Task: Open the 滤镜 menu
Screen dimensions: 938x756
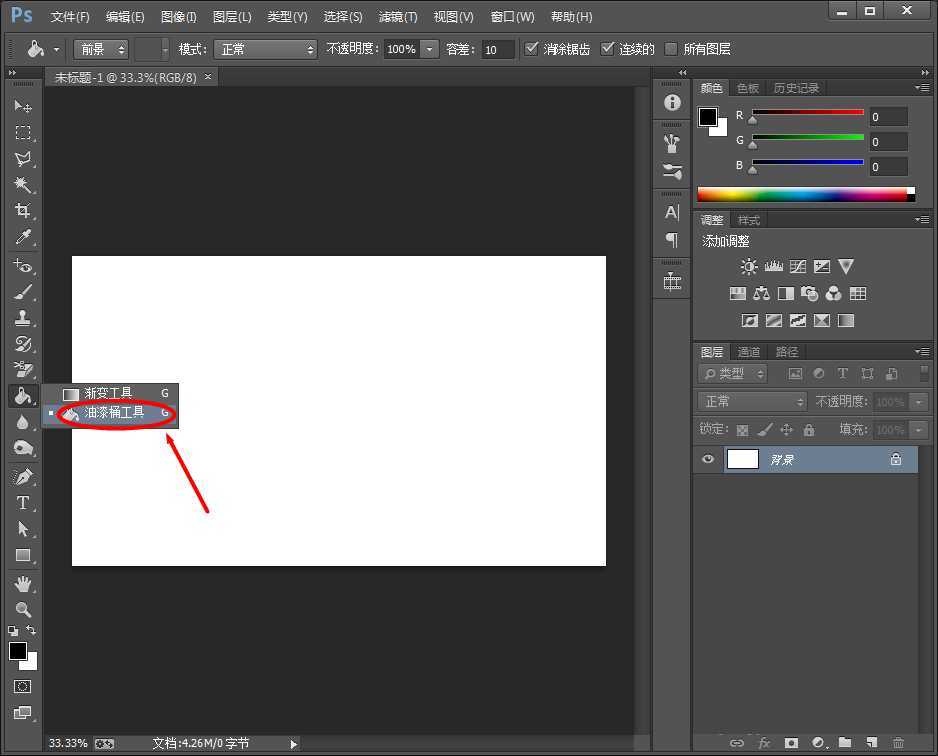Action: click(x=396, y=16)
